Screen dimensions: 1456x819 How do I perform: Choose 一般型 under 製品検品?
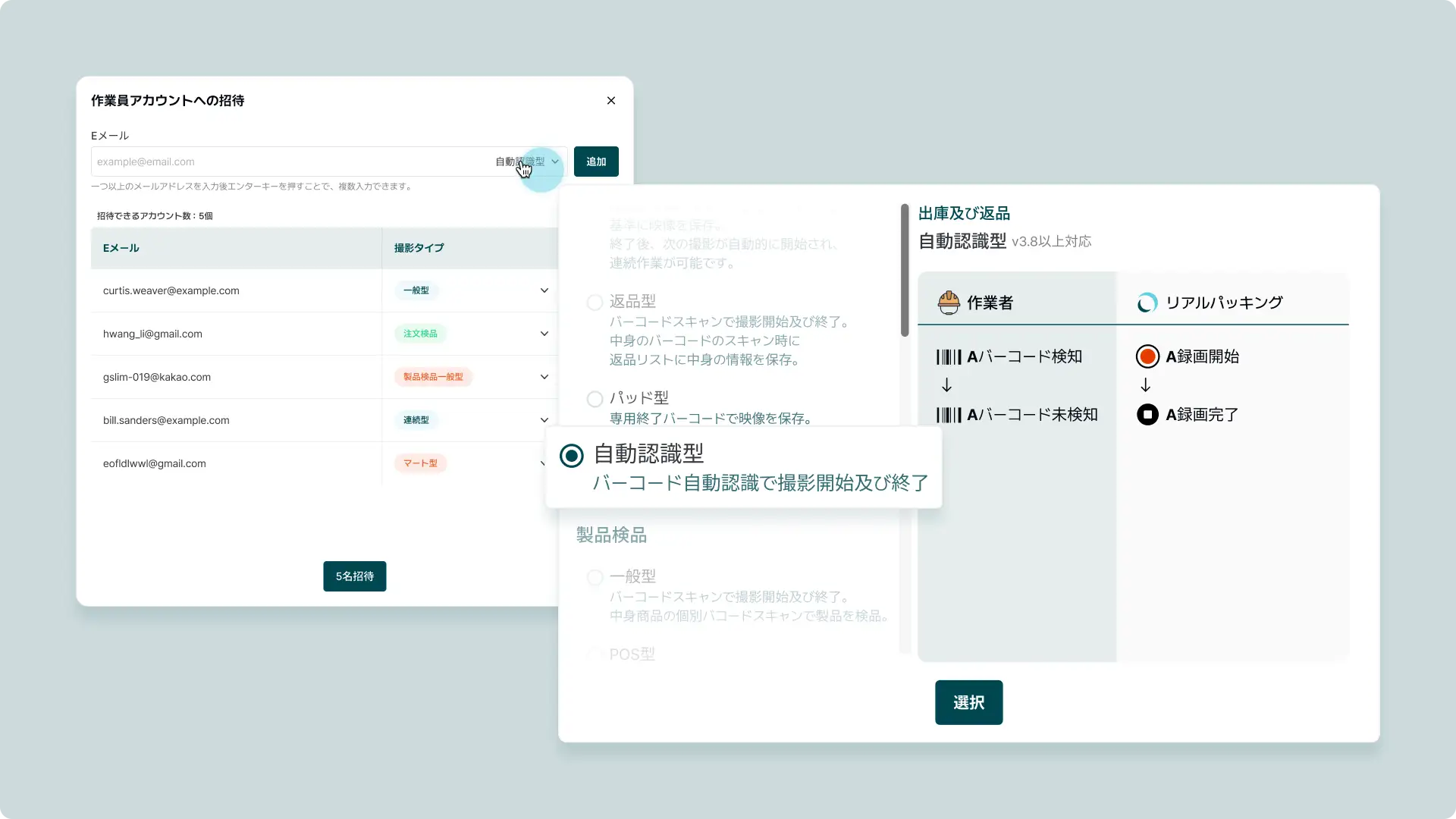(x=595, y=578)
